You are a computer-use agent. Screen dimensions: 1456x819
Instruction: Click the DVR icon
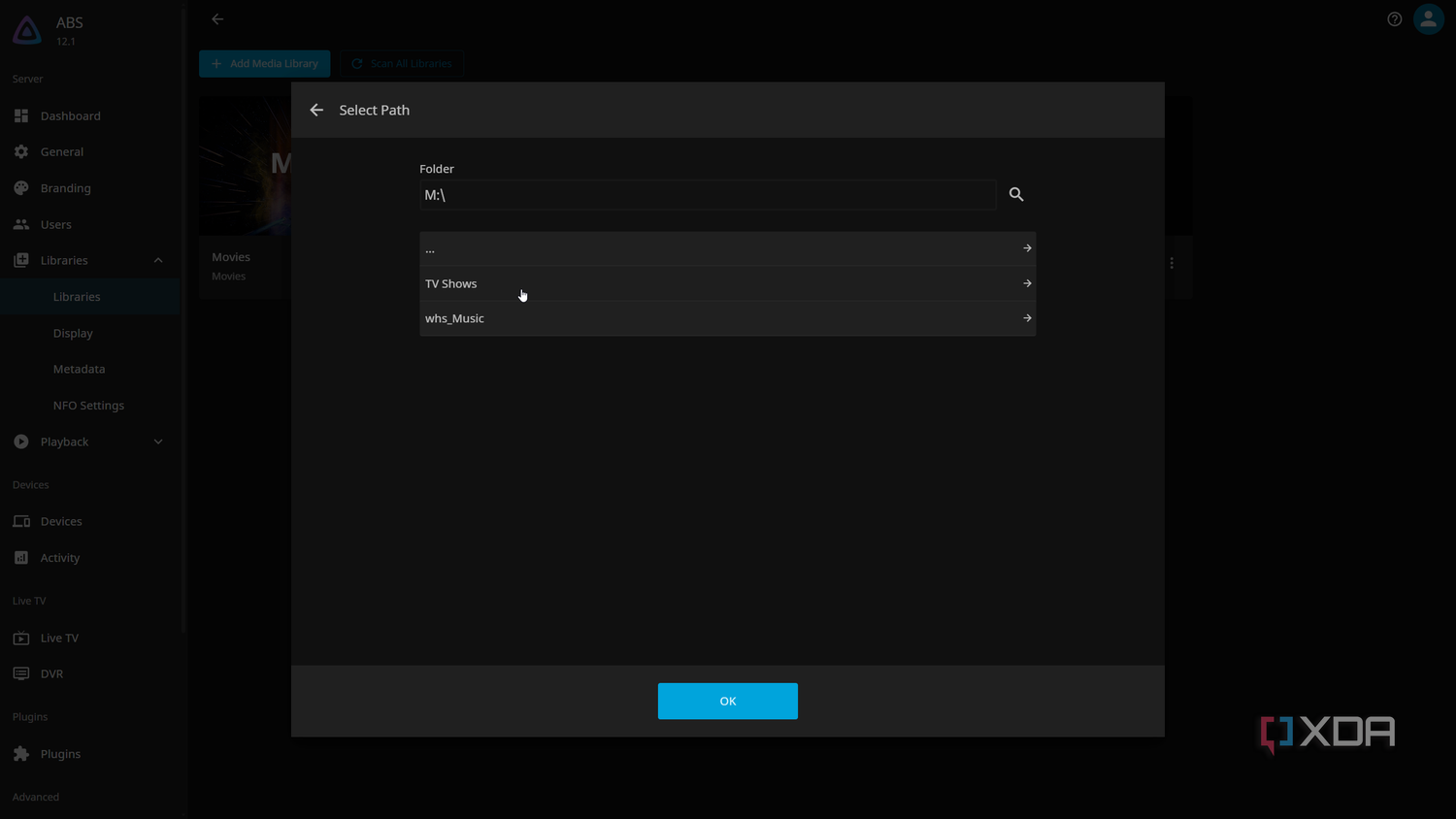(21, 673)
